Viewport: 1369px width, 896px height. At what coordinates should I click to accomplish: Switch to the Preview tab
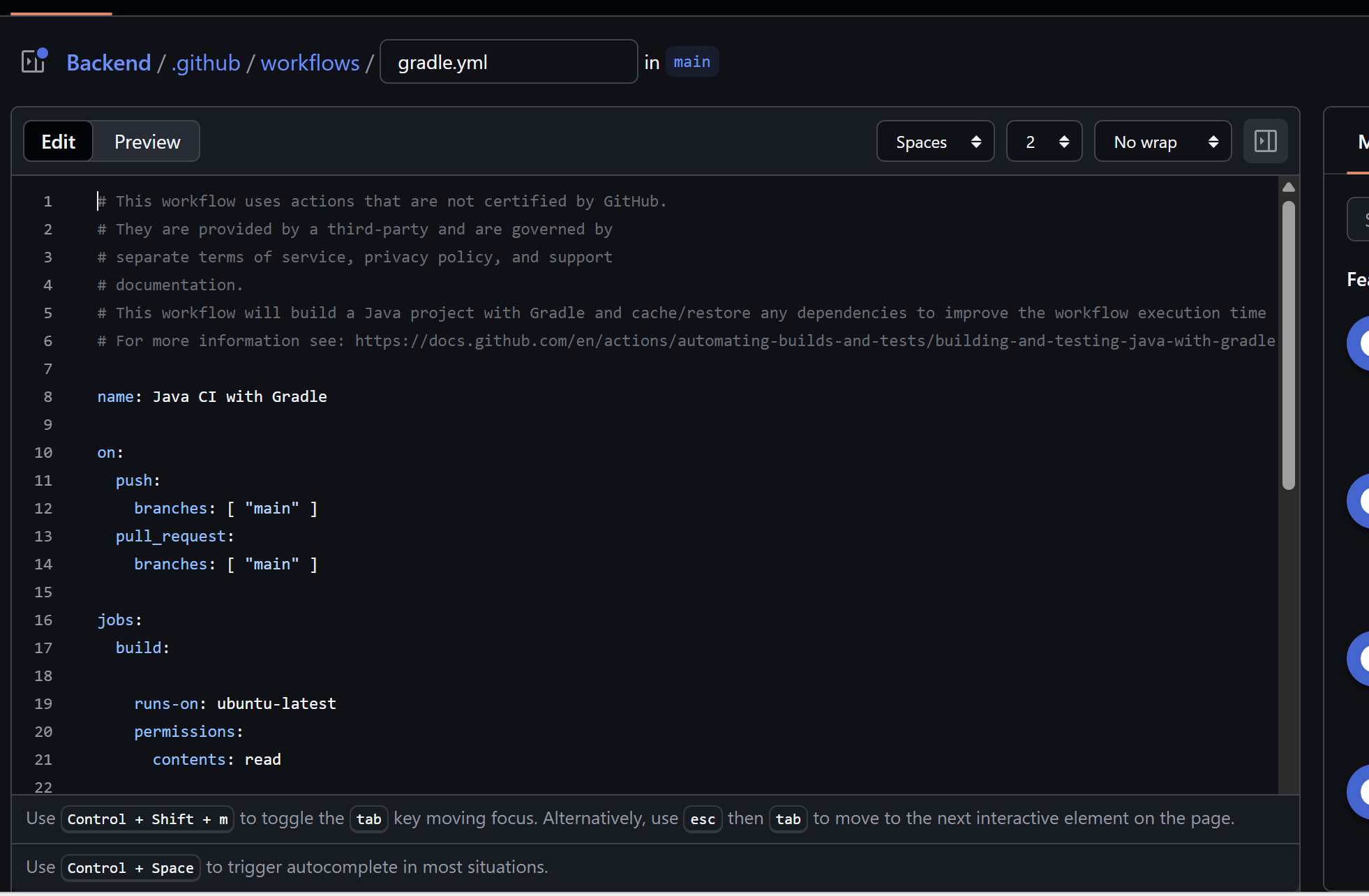pos(147,142)
